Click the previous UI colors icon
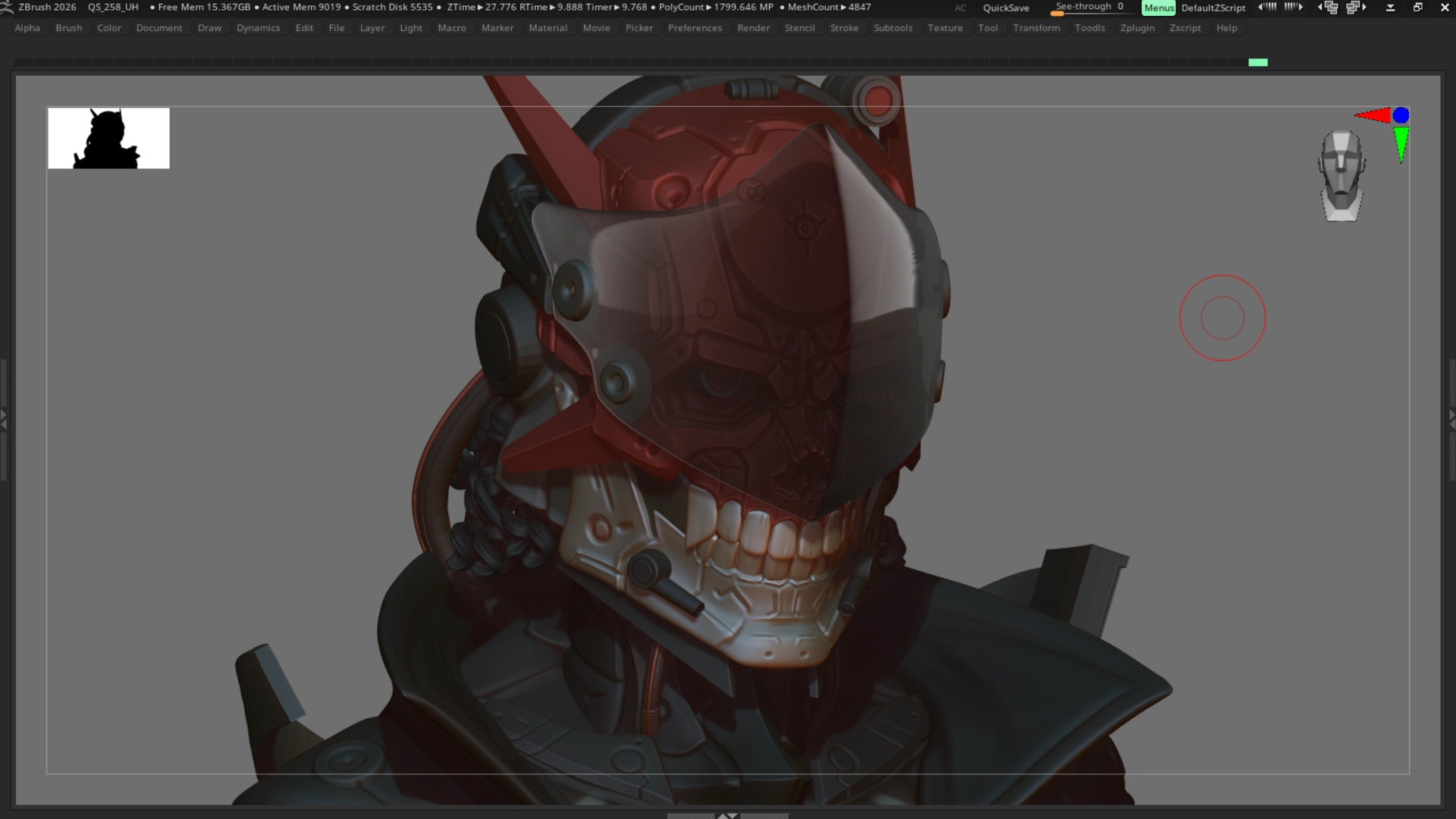The image size is (1456, 819). (1266, 7)
